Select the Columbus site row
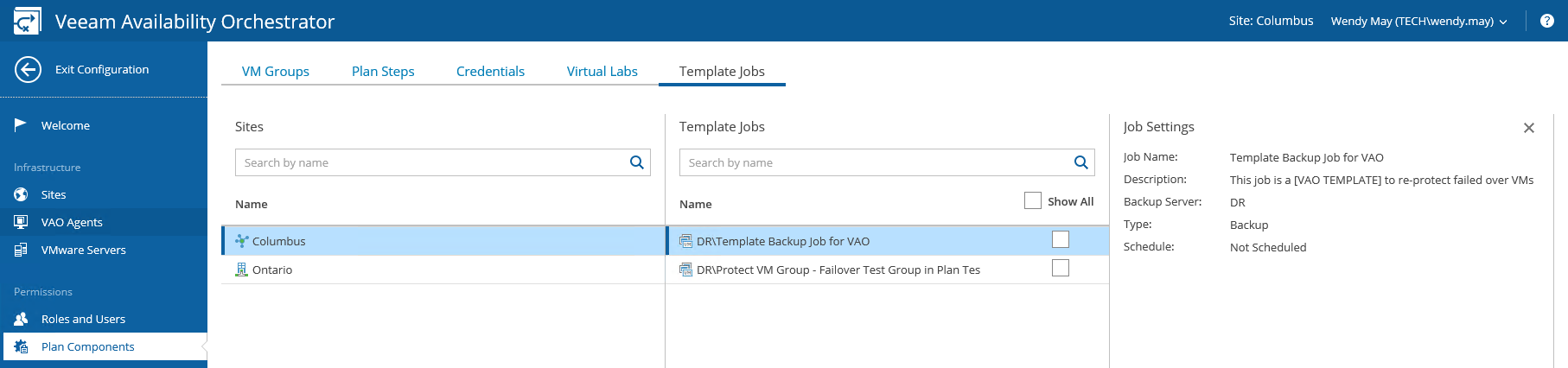The height and width of the screenshot is (368, 1568). [443, 241]
